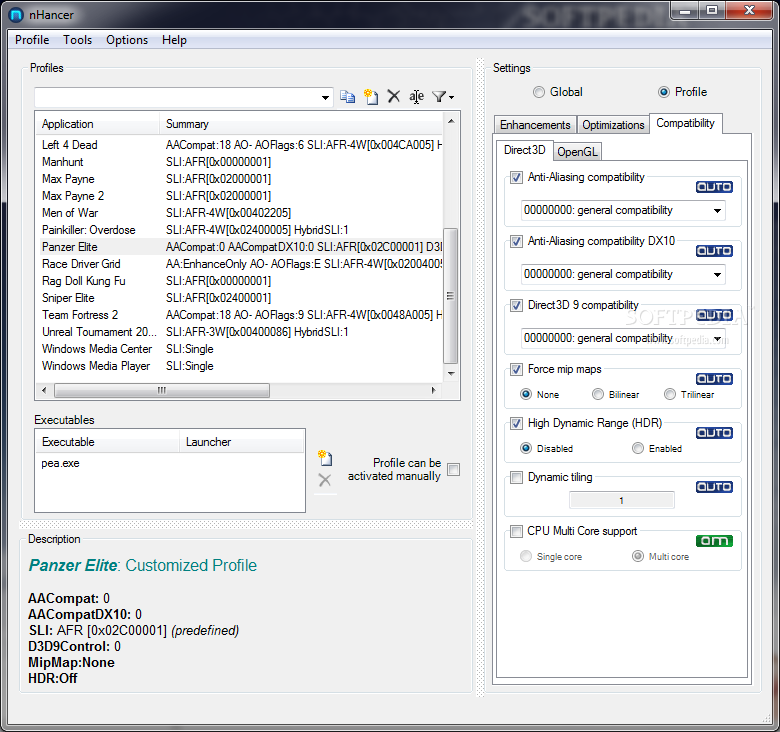Click the Executable column header
Viewport: 780px width, 732px height.
click(x=107, y=442)
